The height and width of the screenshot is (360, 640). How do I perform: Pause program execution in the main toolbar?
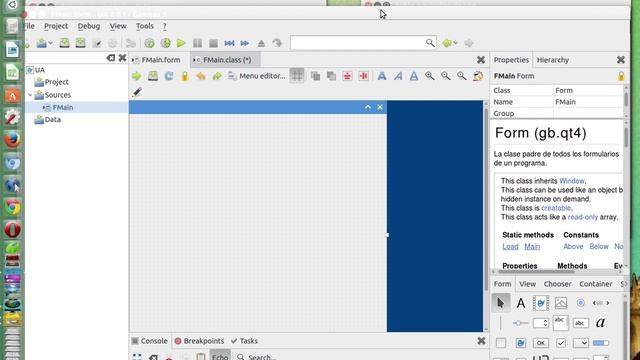pos(198,43)
